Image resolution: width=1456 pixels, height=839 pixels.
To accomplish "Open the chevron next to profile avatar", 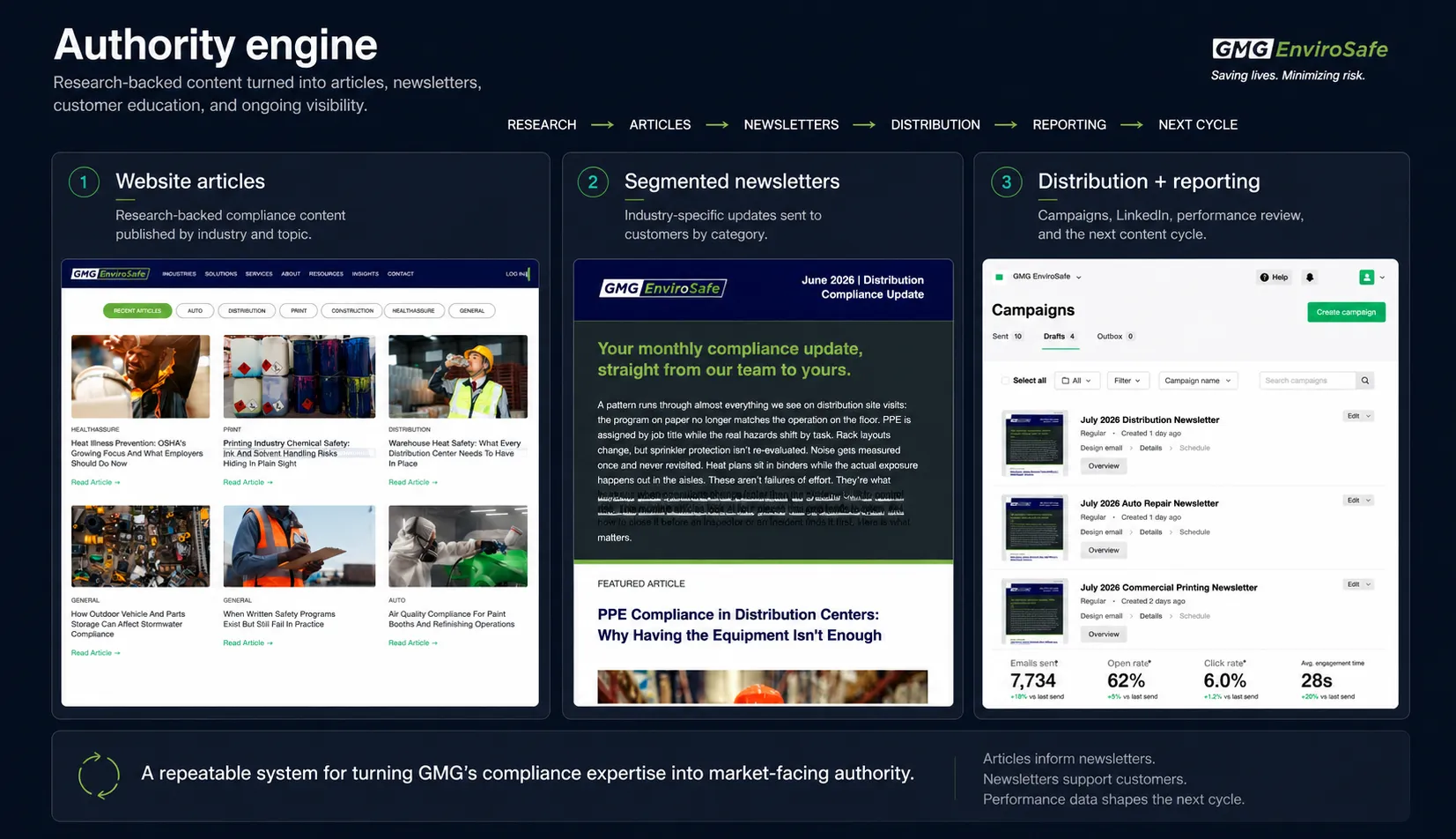I will 1382,278.
